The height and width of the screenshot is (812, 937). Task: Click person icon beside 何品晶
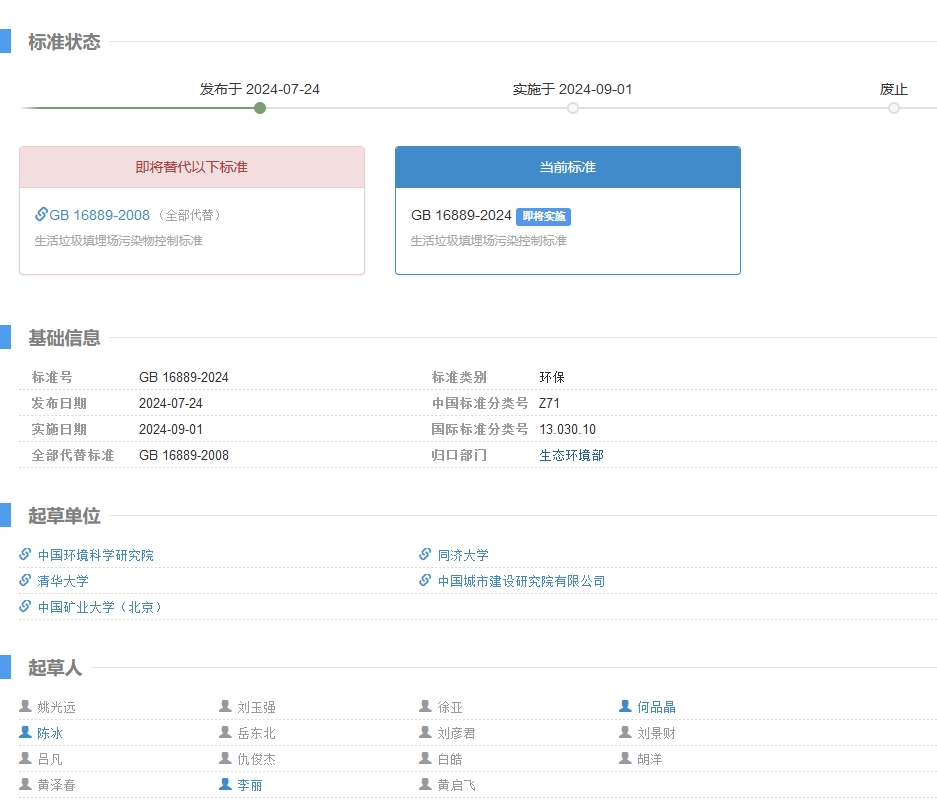click(x=625, y=706)
